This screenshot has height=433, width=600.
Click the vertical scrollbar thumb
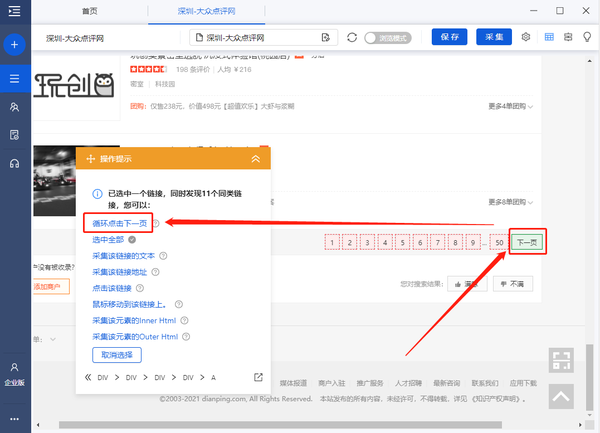[x=590, y=378]
